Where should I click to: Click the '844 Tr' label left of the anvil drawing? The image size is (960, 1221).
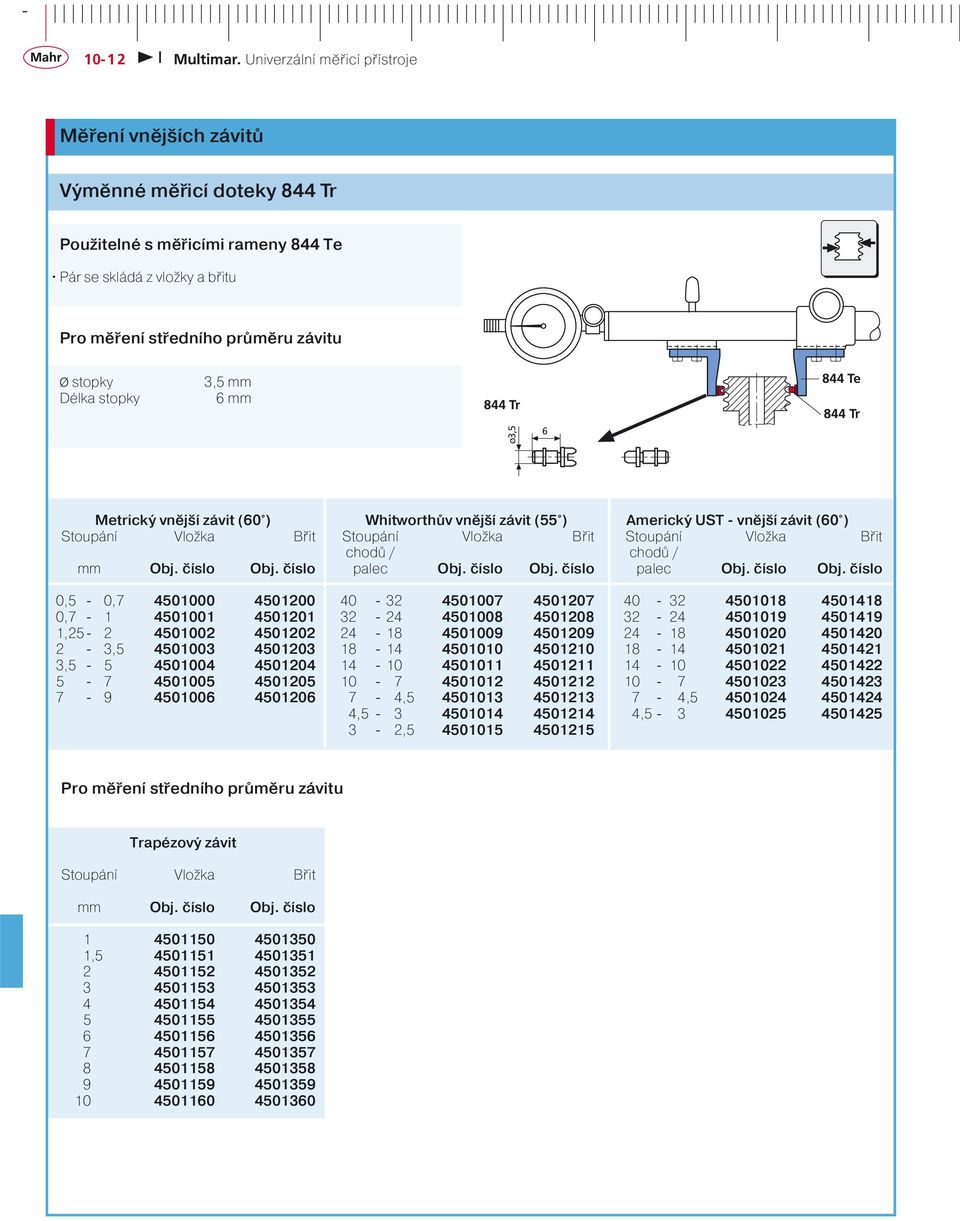[x=502, y=404]
